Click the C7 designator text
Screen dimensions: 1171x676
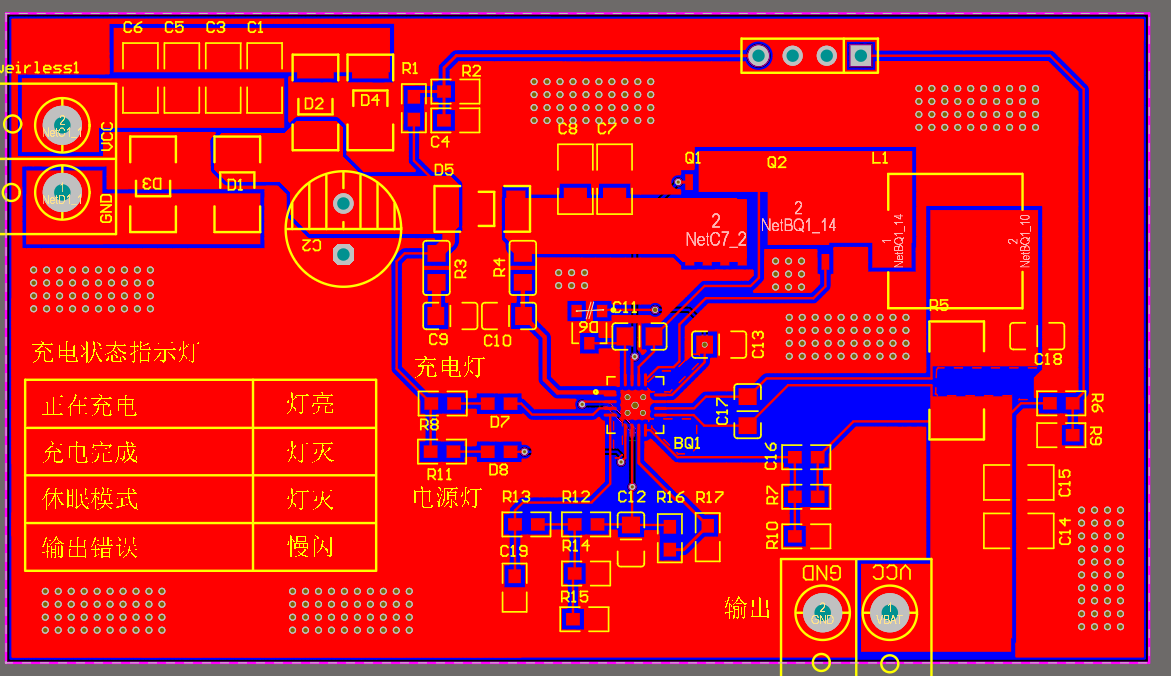coord(606,128)
